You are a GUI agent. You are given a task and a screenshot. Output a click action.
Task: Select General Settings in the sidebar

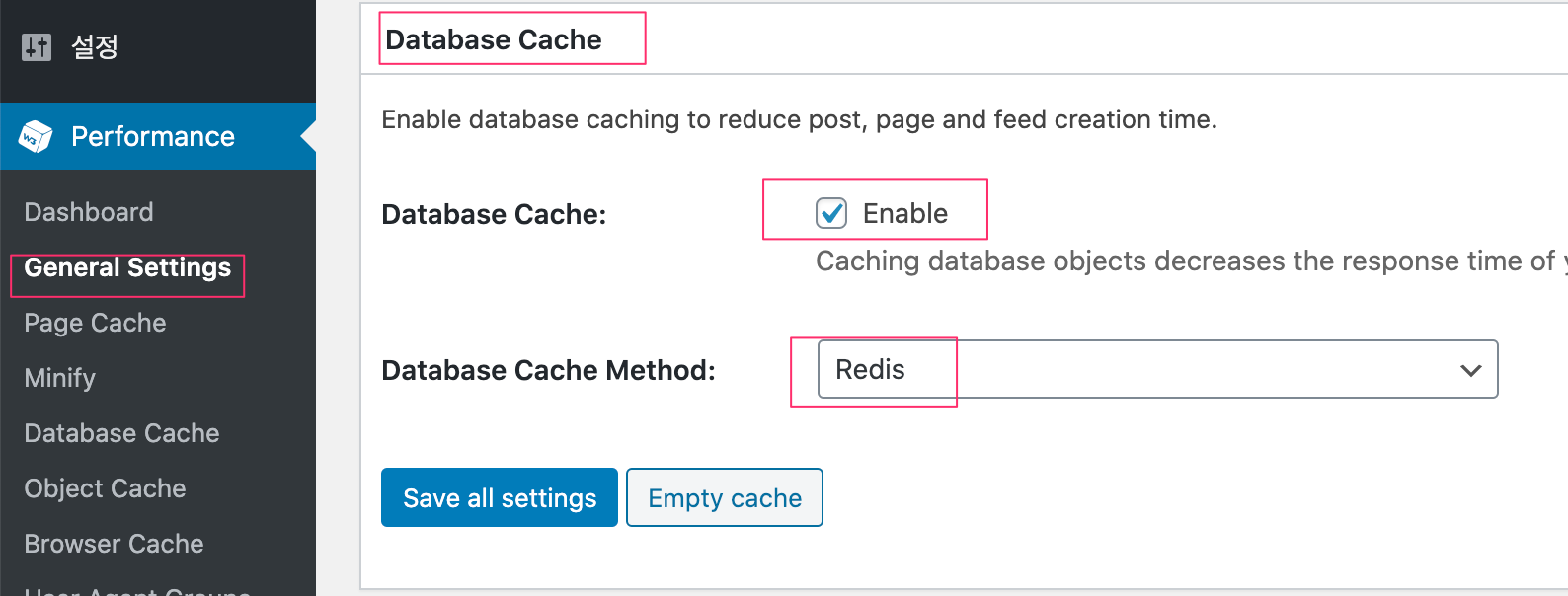coord(127,268)
